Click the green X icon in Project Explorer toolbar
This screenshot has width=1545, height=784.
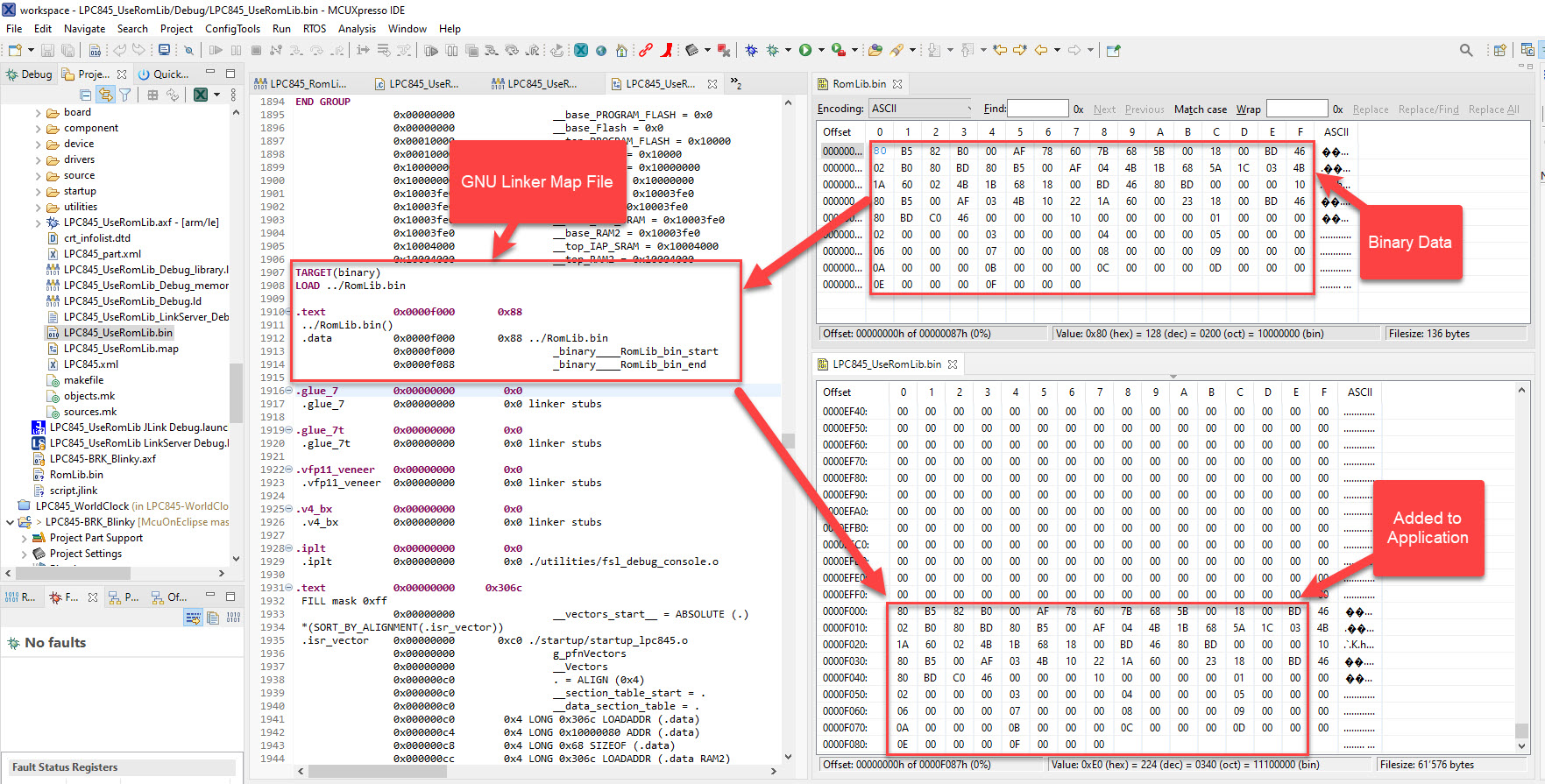click(201, 95)
